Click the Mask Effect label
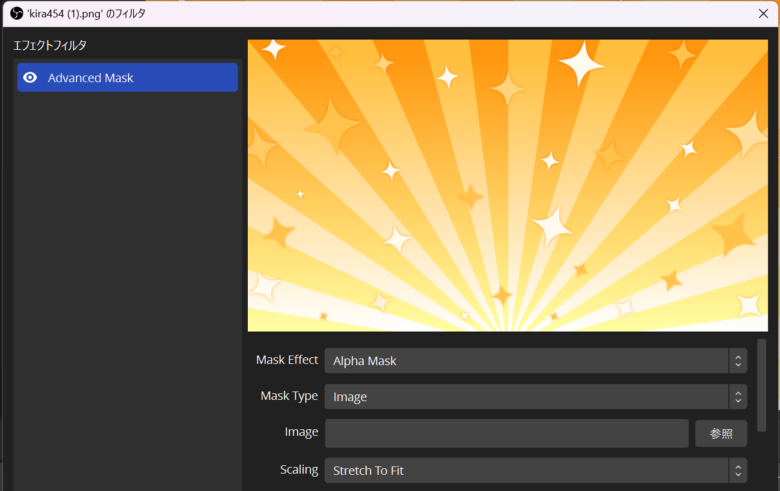The image size is (780, 491). 287,360
